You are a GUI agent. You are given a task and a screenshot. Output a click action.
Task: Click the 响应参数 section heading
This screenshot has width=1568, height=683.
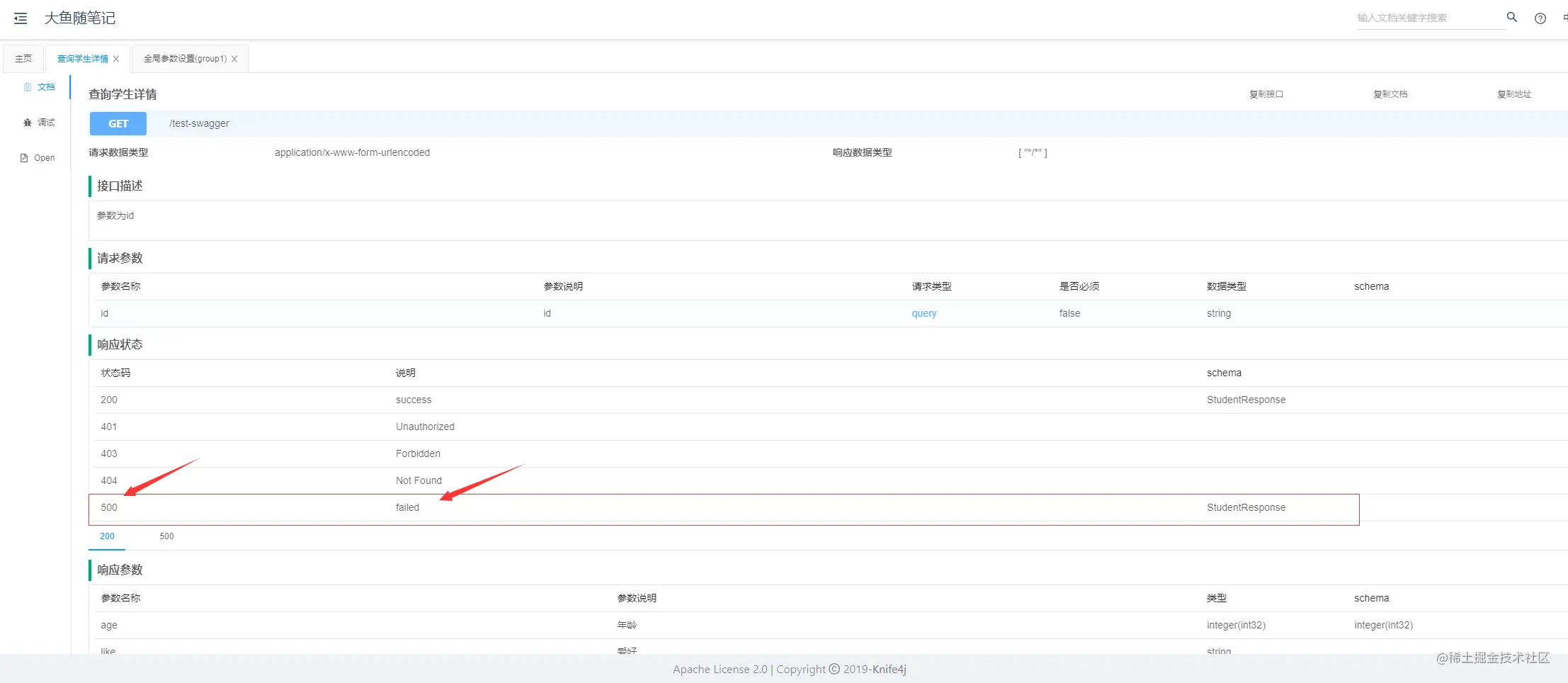coord(120,570)
